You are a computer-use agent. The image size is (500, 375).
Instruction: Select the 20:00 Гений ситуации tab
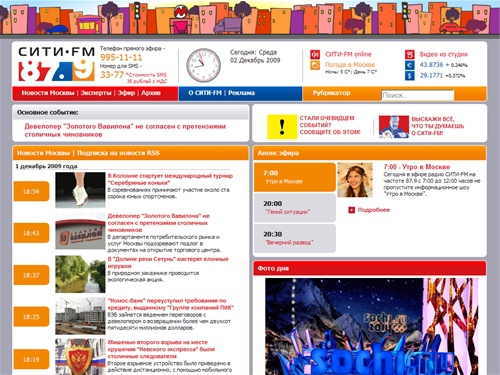pos(295,207)
